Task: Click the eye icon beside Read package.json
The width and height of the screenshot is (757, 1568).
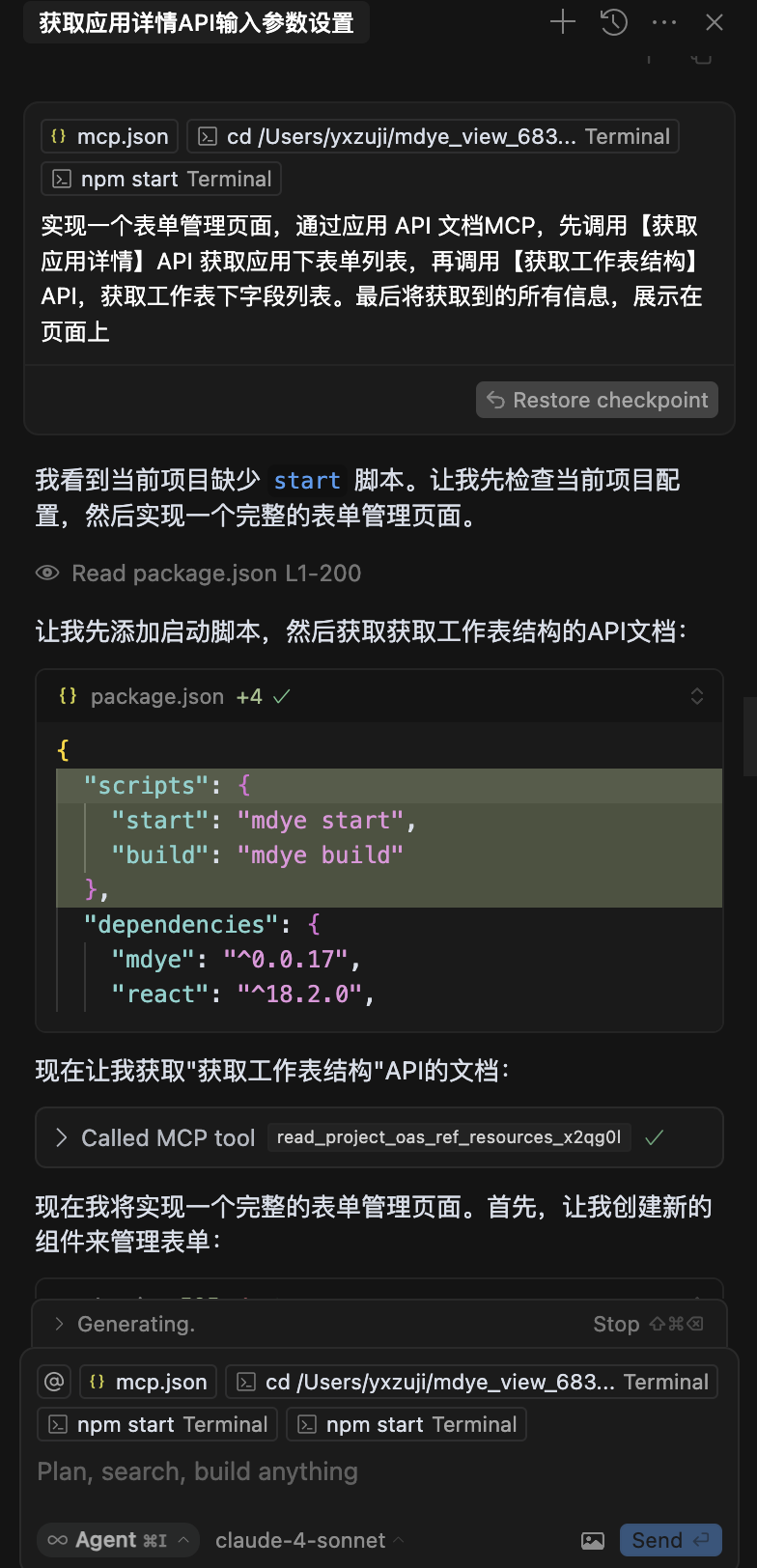Action: (47, 573)
